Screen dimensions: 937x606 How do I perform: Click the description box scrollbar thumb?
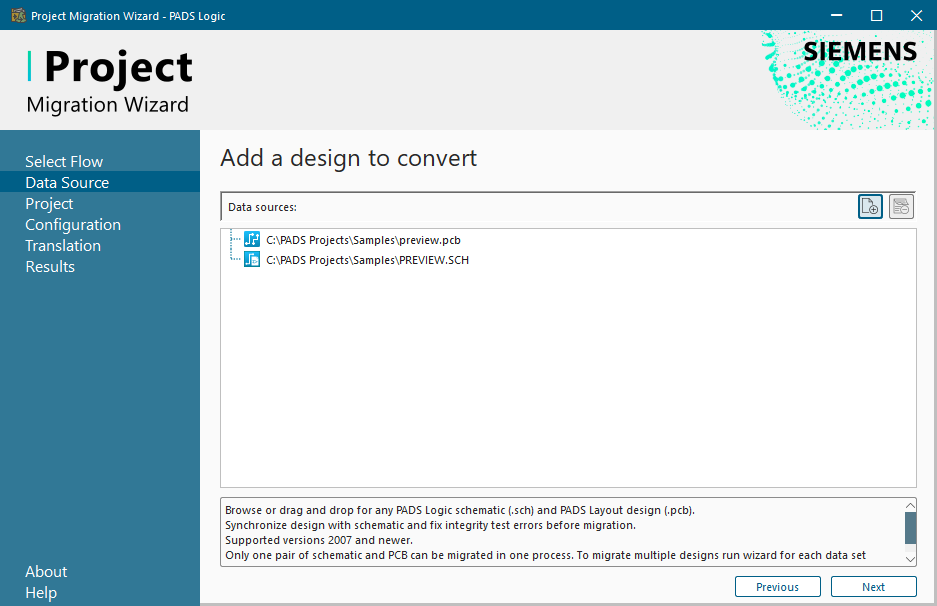pyautogui.click(x=910, y=527)
